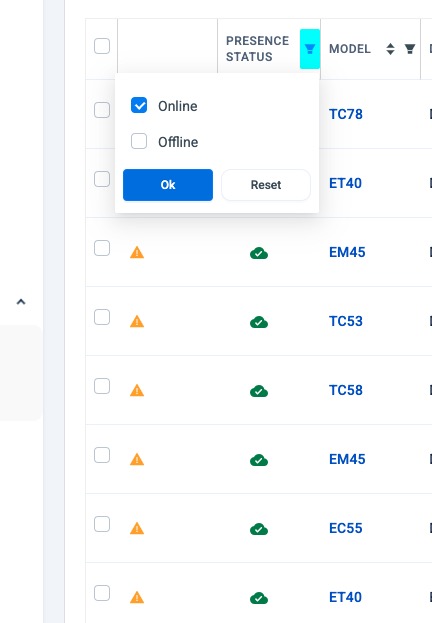
Task: Sort the Model column
Action: point(390,49)
